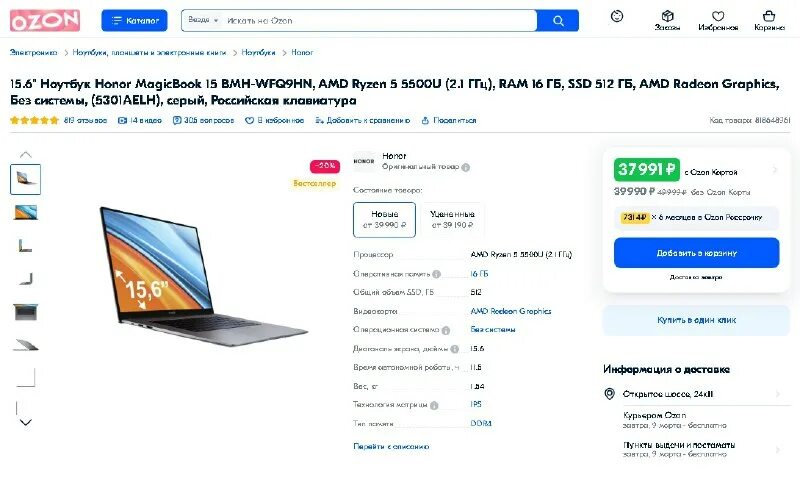Open the Везде search scope dropdown
800x491 pixels.
click(x=203, y=20)
